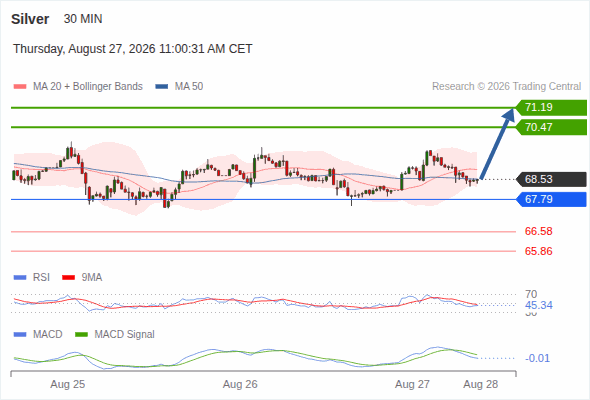Toggle the RSI legend entry
Image resolution: width=590 pixels, height=400 pixels.
click(x=32, y=277)
